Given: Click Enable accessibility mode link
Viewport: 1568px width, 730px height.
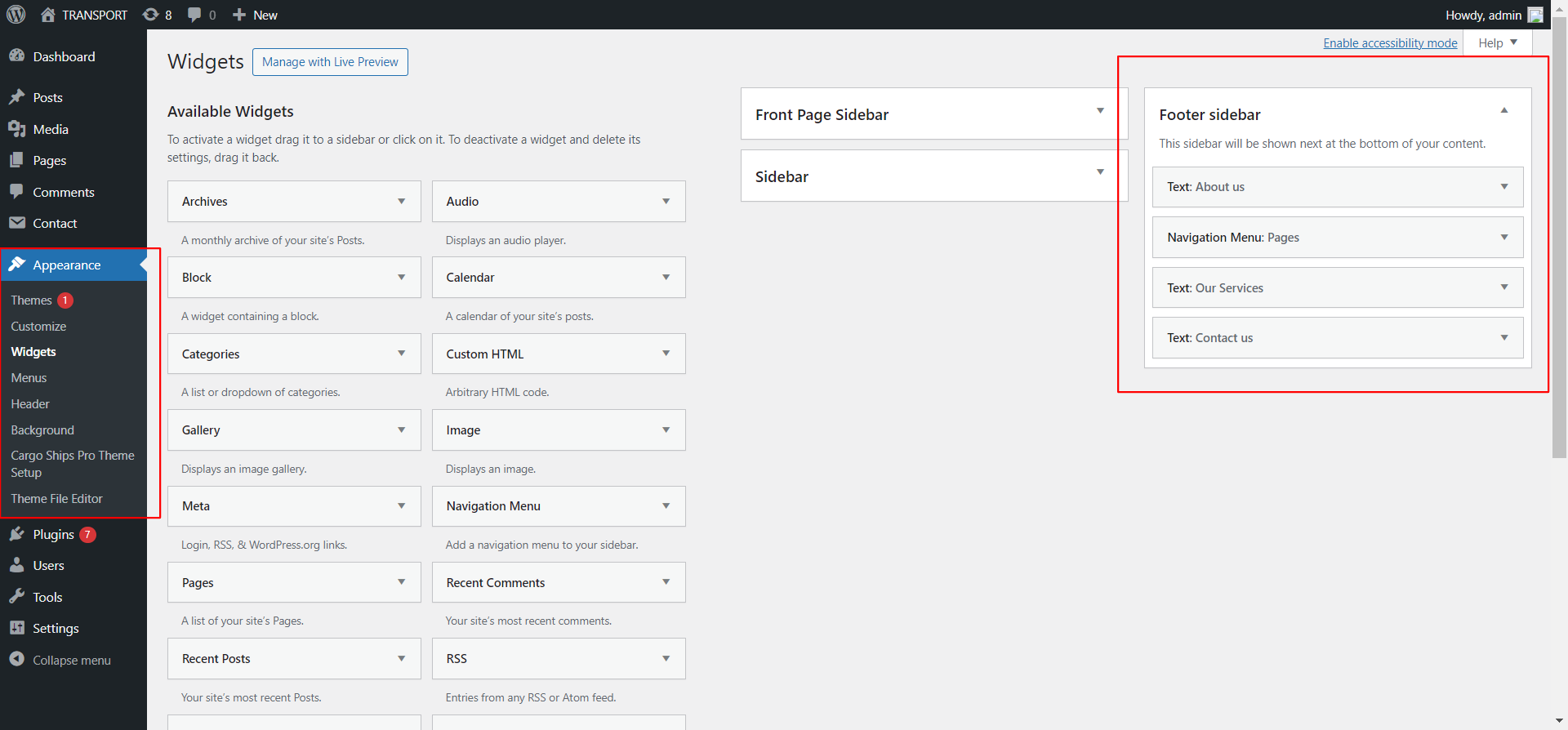Looking at the screenshot, I should pyautogui.click(x=1390, y=43).
